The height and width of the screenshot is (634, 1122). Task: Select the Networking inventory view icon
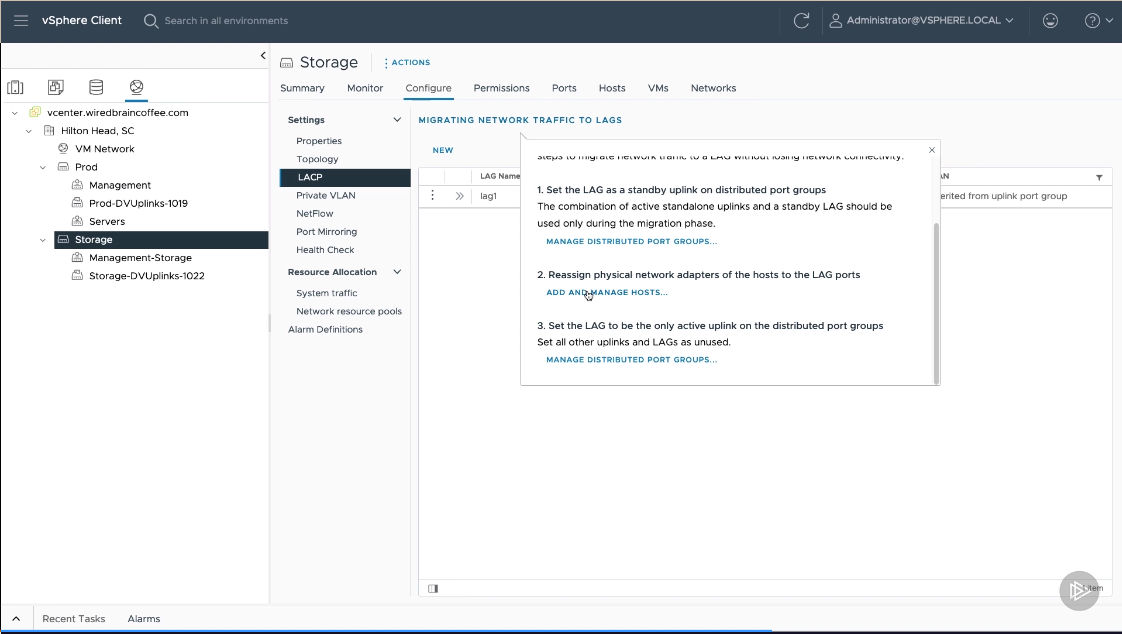(x=136, y=88)
